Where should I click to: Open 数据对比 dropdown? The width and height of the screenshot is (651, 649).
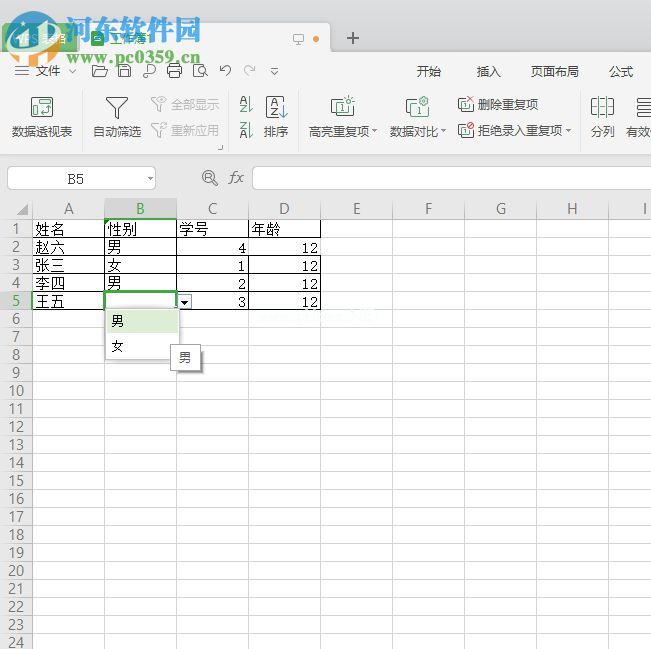tap(418, 117)
